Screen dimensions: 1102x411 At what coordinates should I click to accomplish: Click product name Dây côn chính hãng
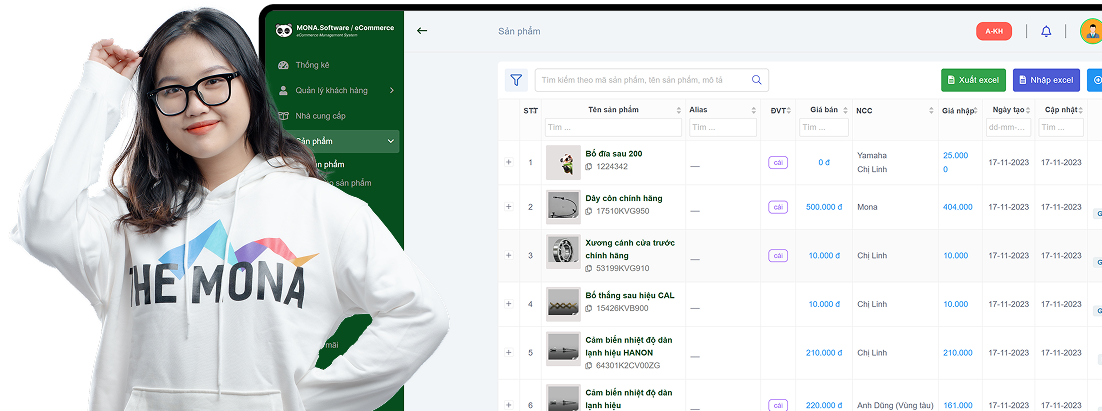[x=623, y=199]
